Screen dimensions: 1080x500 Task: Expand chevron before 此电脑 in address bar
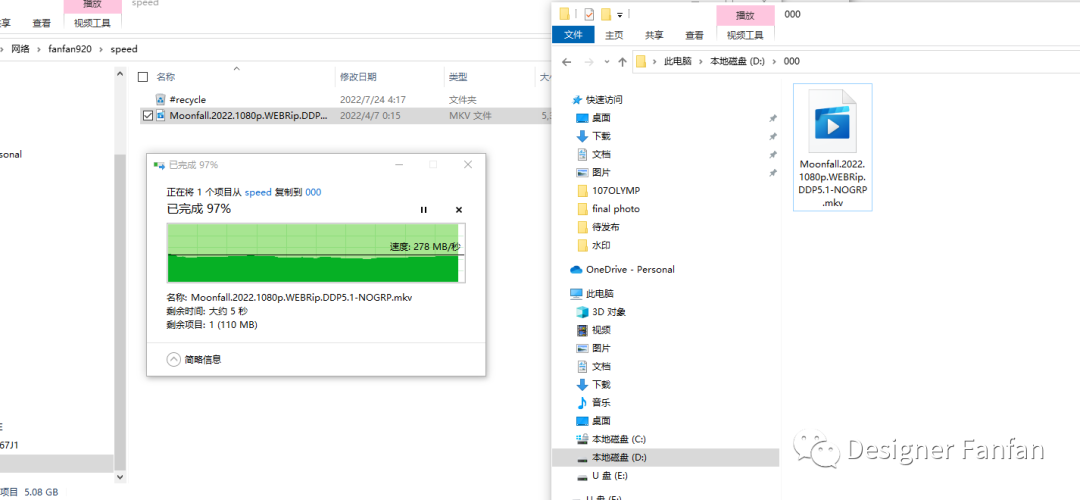coord(656,61)
